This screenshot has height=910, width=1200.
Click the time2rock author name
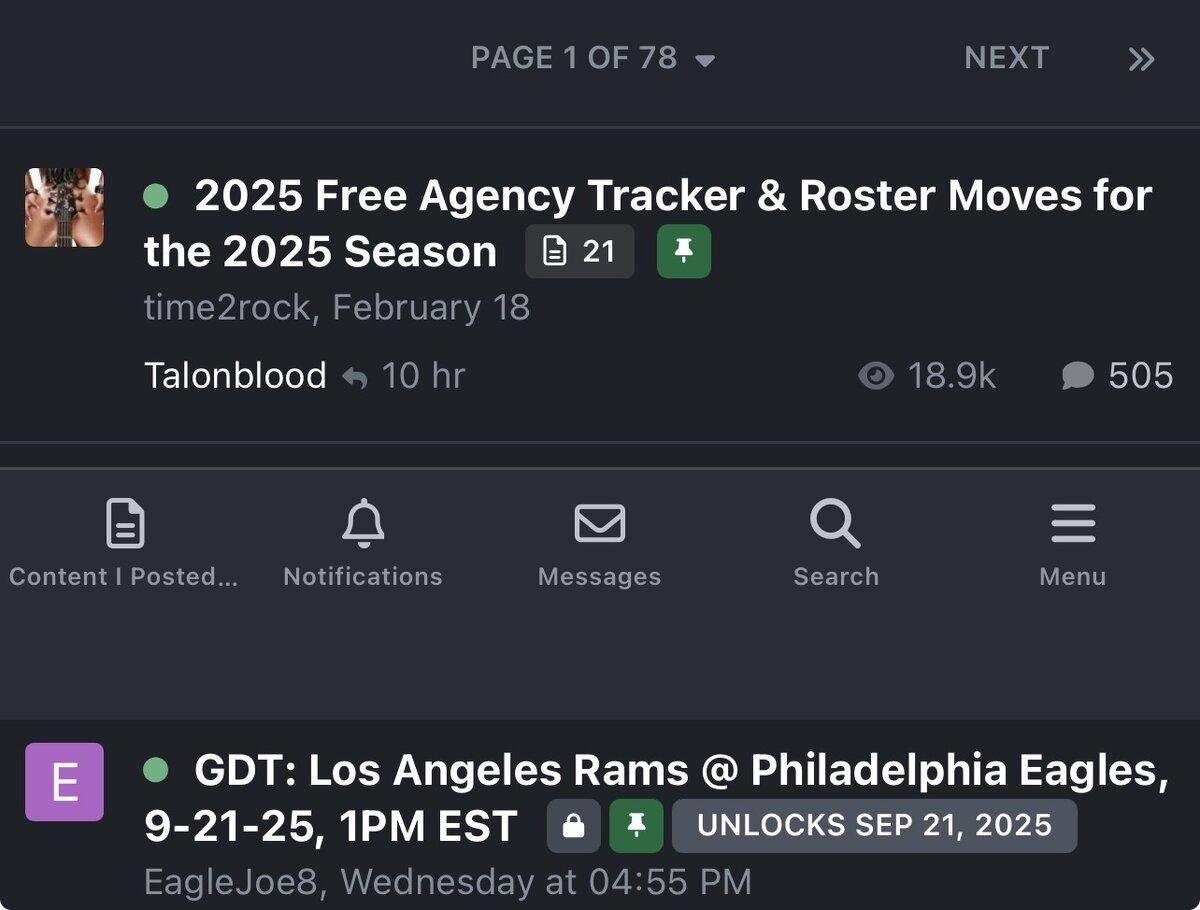pos(227,307)
